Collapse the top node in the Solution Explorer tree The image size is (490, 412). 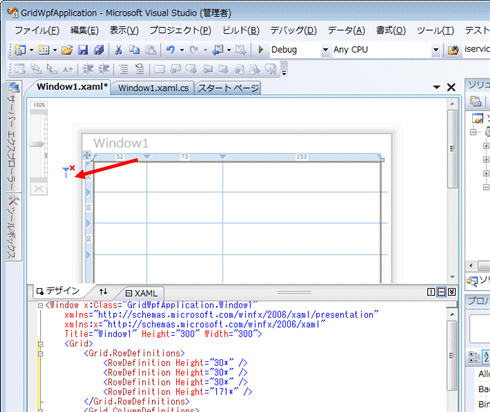click(x=473, y=132)
